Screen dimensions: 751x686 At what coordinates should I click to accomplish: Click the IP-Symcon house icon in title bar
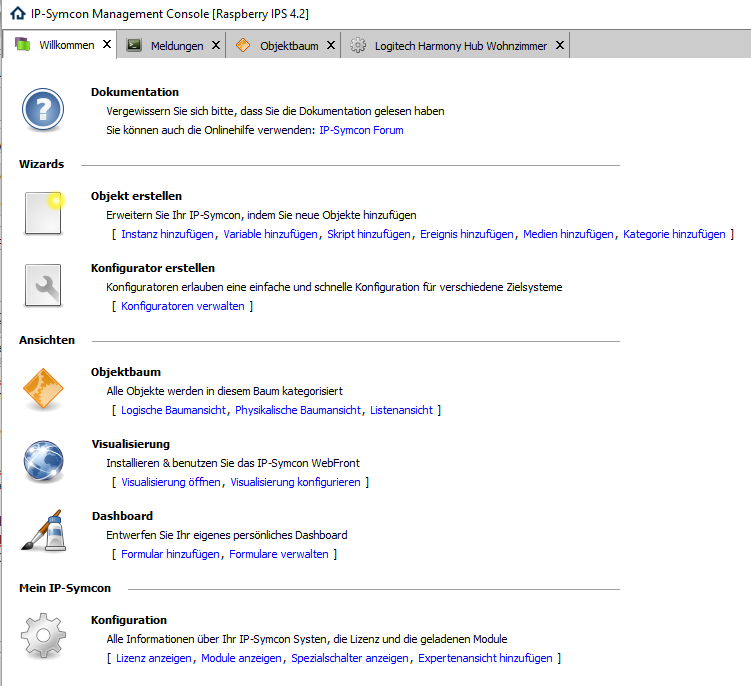(x=17, y=15)
